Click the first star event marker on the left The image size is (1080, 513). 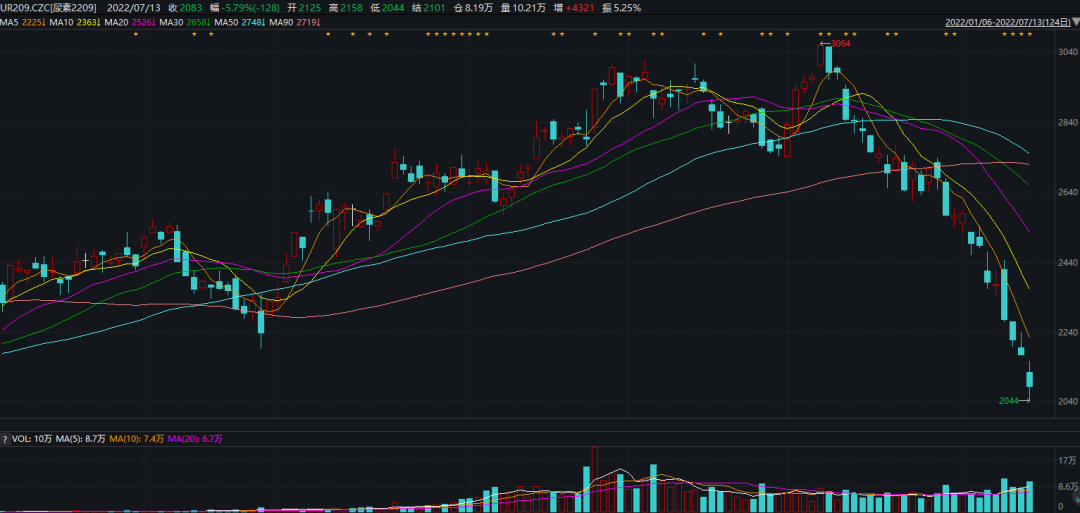136,35
